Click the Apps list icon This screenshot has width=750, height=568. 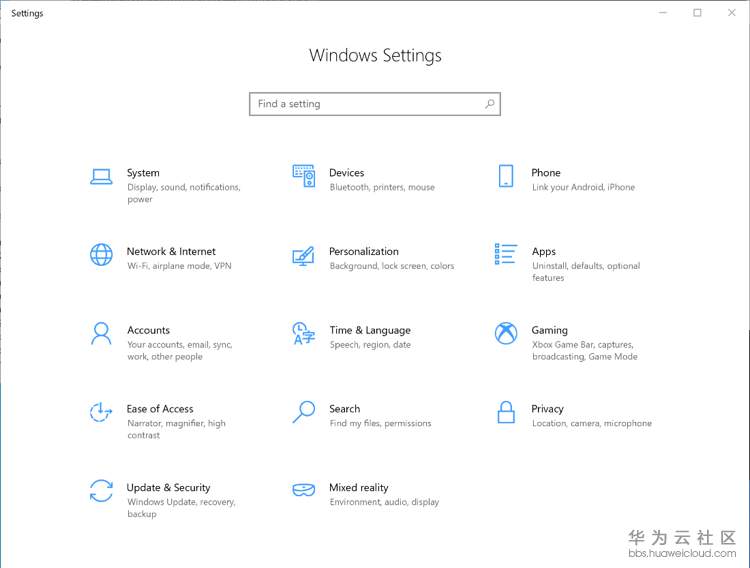[506, 254]
